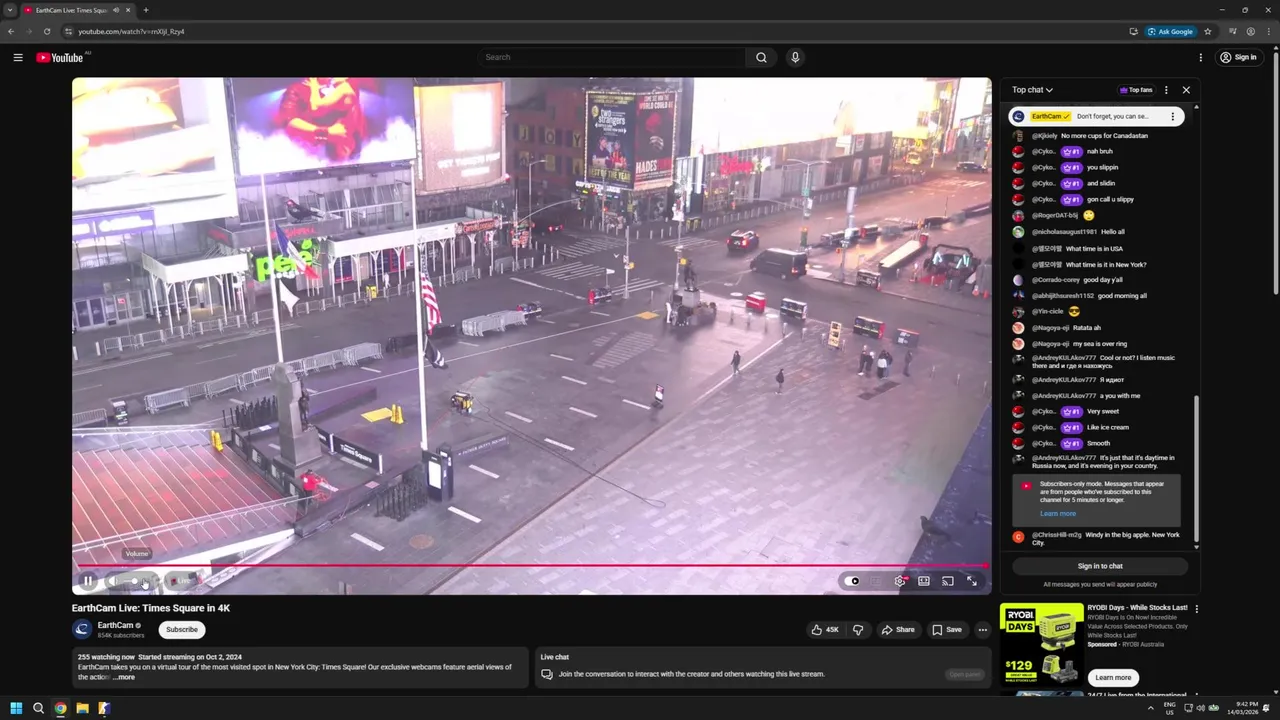Mute the video with the speaker icon

(x=113, y=581)
